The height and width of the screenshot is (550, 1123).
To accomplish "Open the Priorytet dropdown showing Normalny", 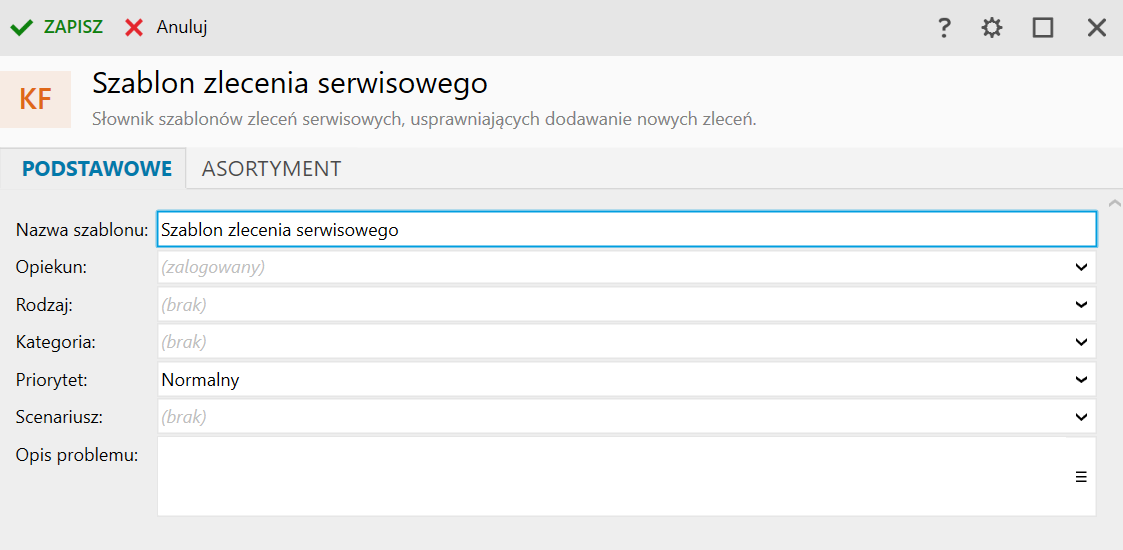I will click(1081, 380).
